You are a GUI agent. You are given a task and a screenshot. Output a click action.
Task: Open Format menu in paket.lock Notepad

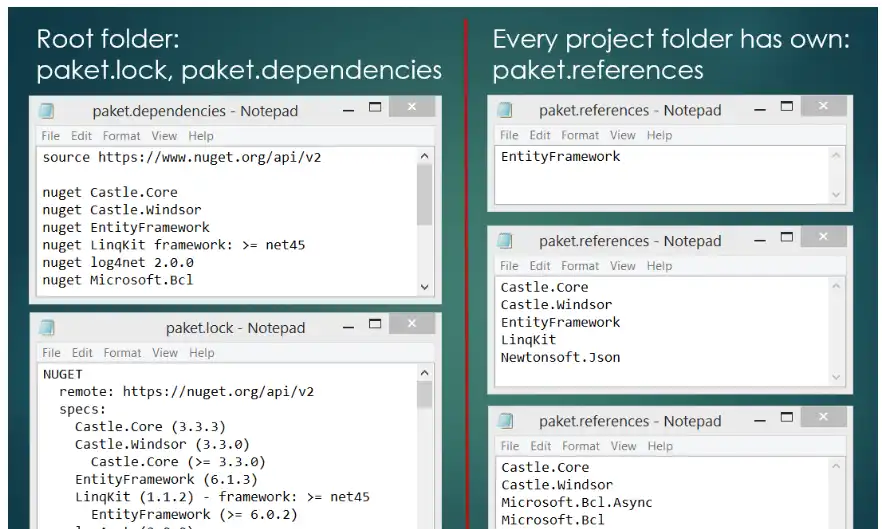pyautogui.click(x=122, y=353)
